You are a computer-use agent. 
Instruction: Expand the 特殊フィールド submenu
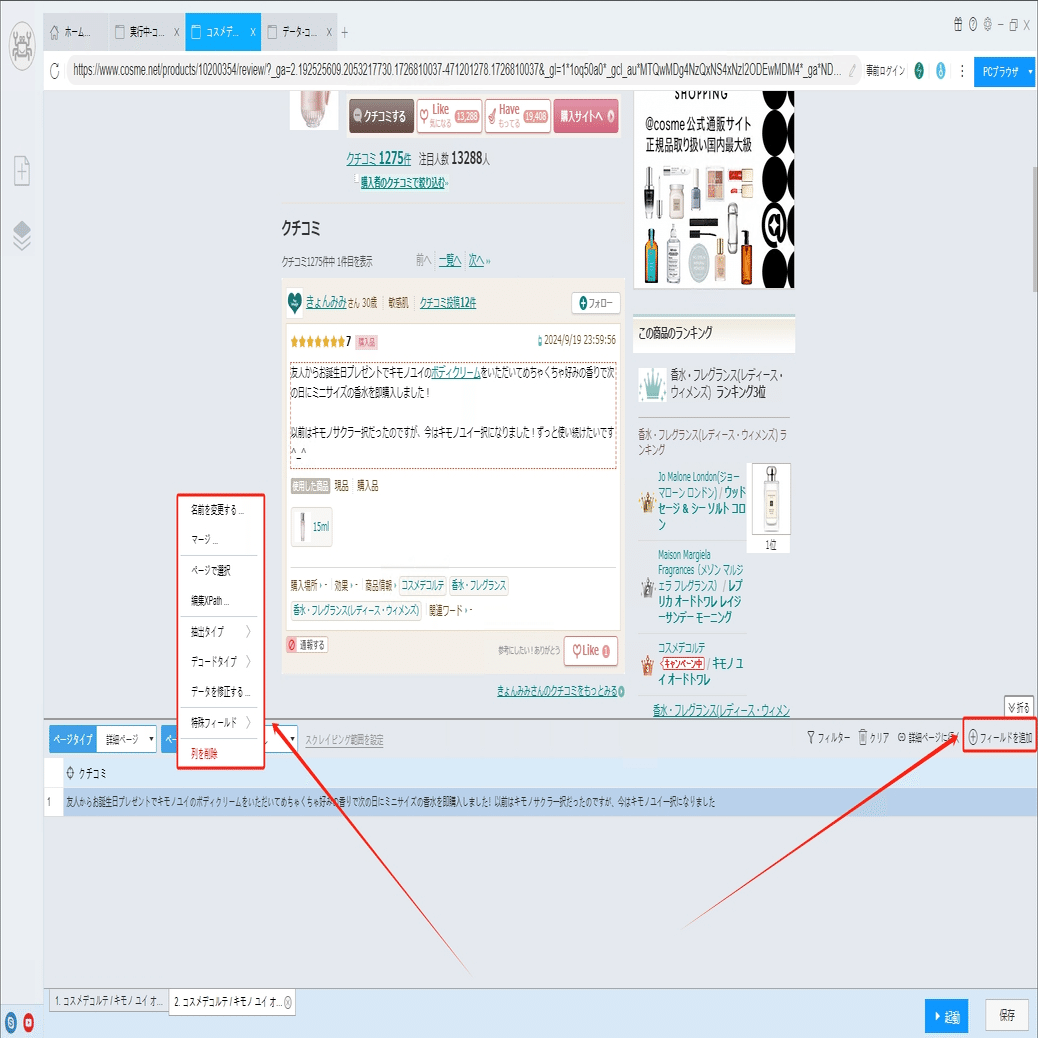coord(219,722)
